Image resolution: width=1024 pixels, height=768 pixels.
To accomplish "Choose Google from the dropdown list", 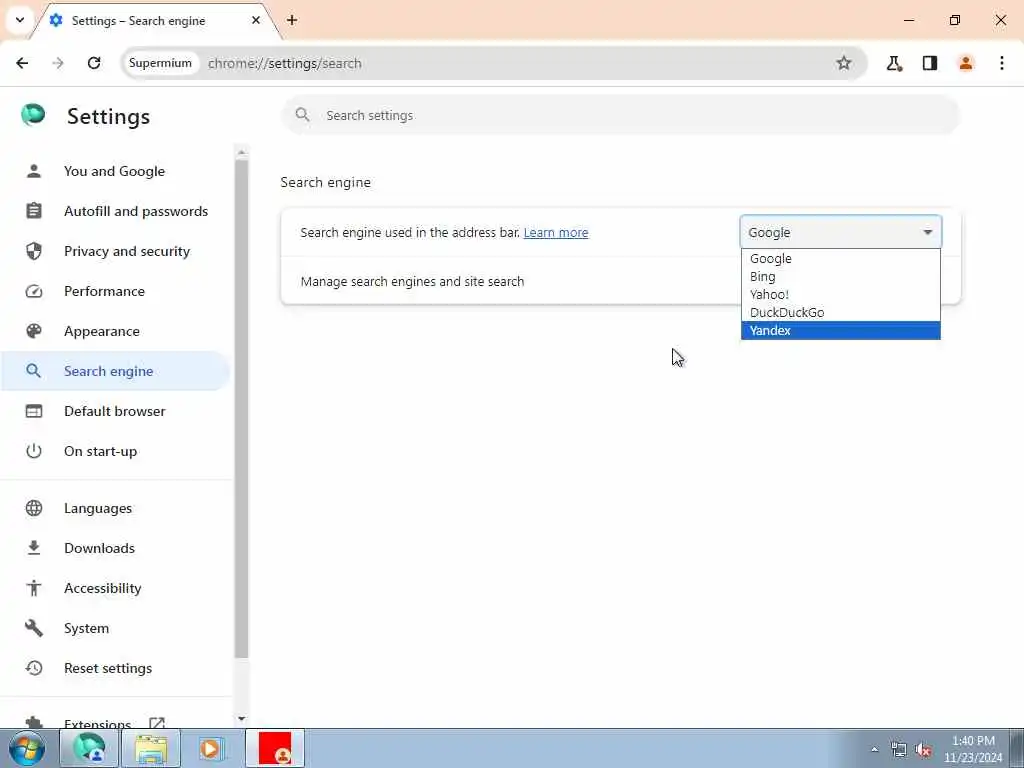I will pyautogui.click(x=840, y=259).
